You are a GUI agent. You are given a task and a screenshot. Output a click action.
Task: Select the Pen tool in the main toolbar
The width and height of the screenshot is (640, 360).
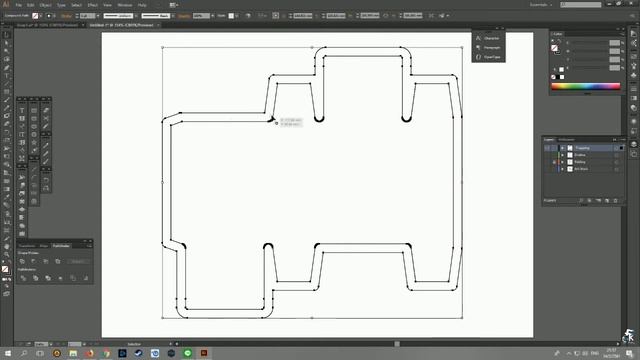(7, 68)
